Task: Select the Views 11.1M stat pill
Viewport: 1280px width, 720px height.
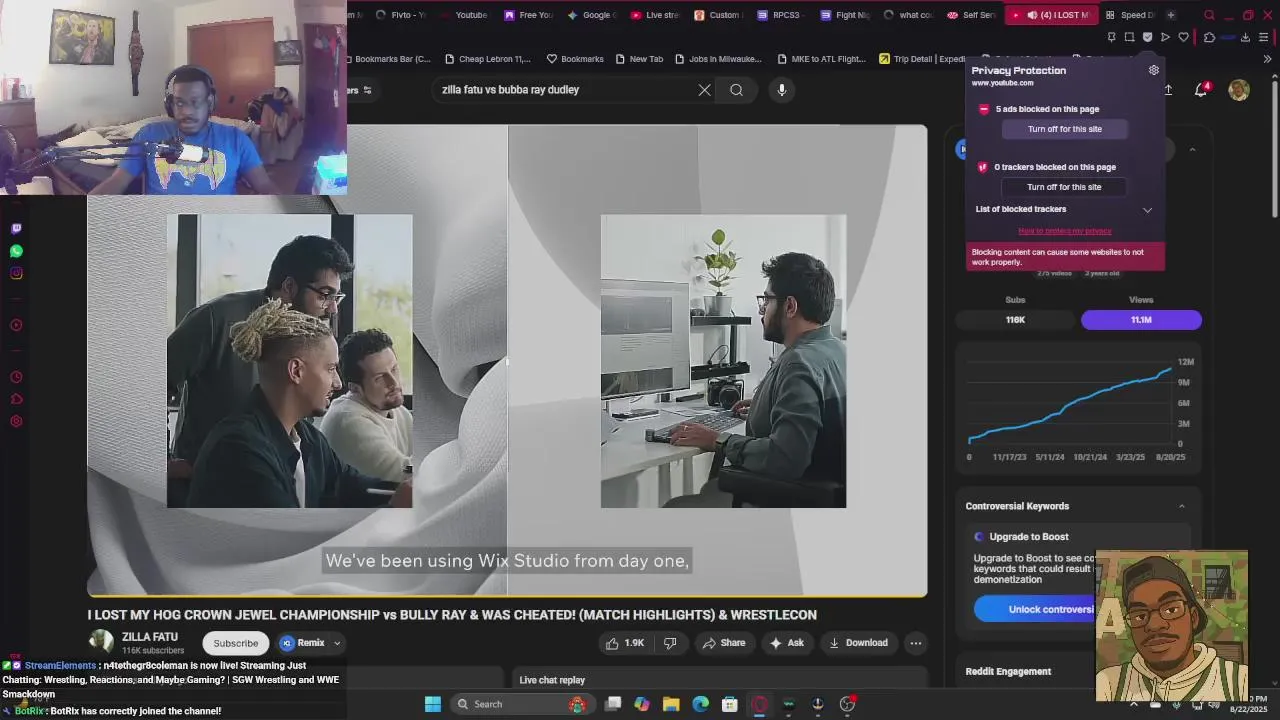Action: tap(1141, 320)
